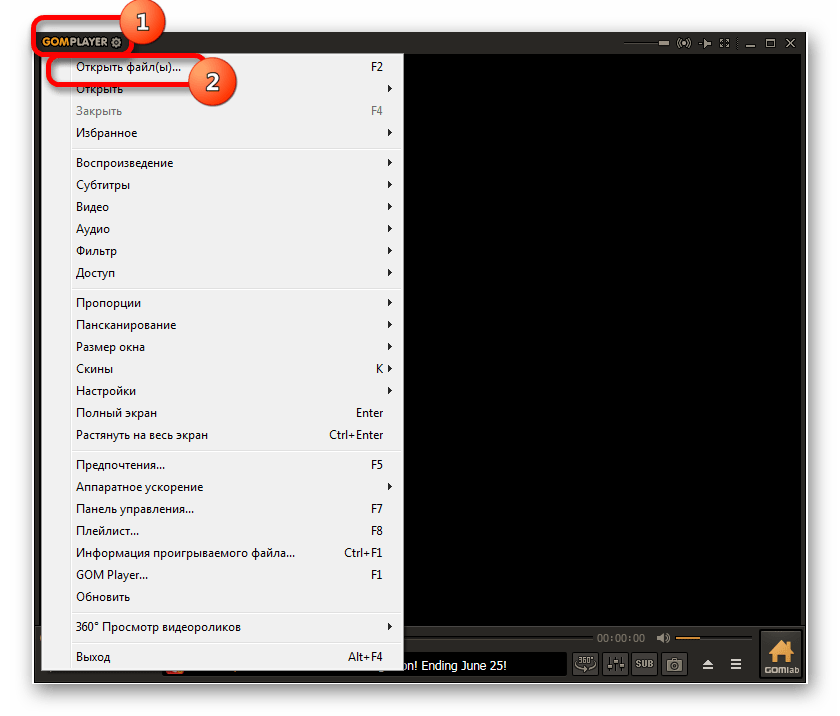Open the playlist list icon
Image resolution: width=840 pixels, height=716 pixels.
[x=736, y=665]
